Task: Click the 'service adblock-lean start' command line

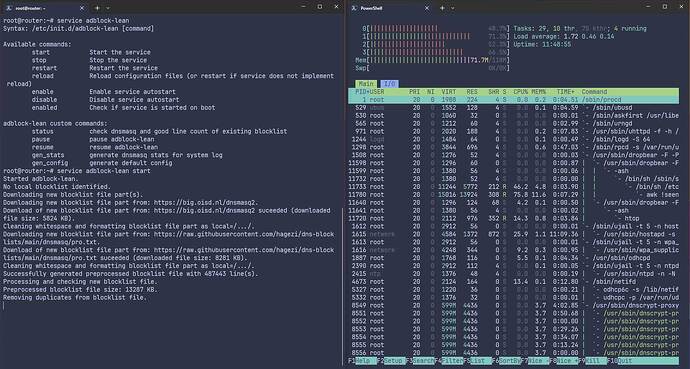Action: click(77, 171)
